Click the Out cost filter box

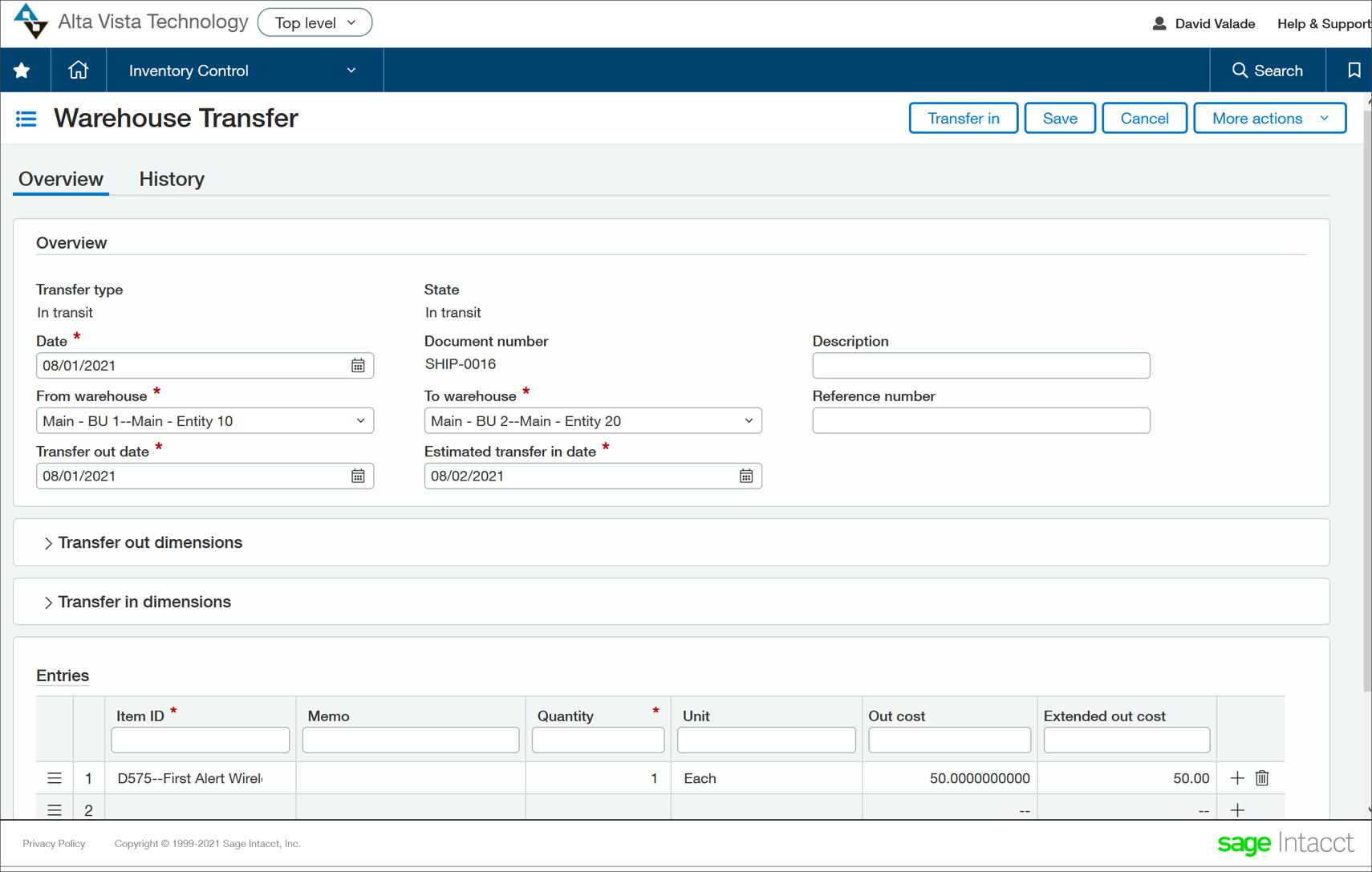point(950,740)
